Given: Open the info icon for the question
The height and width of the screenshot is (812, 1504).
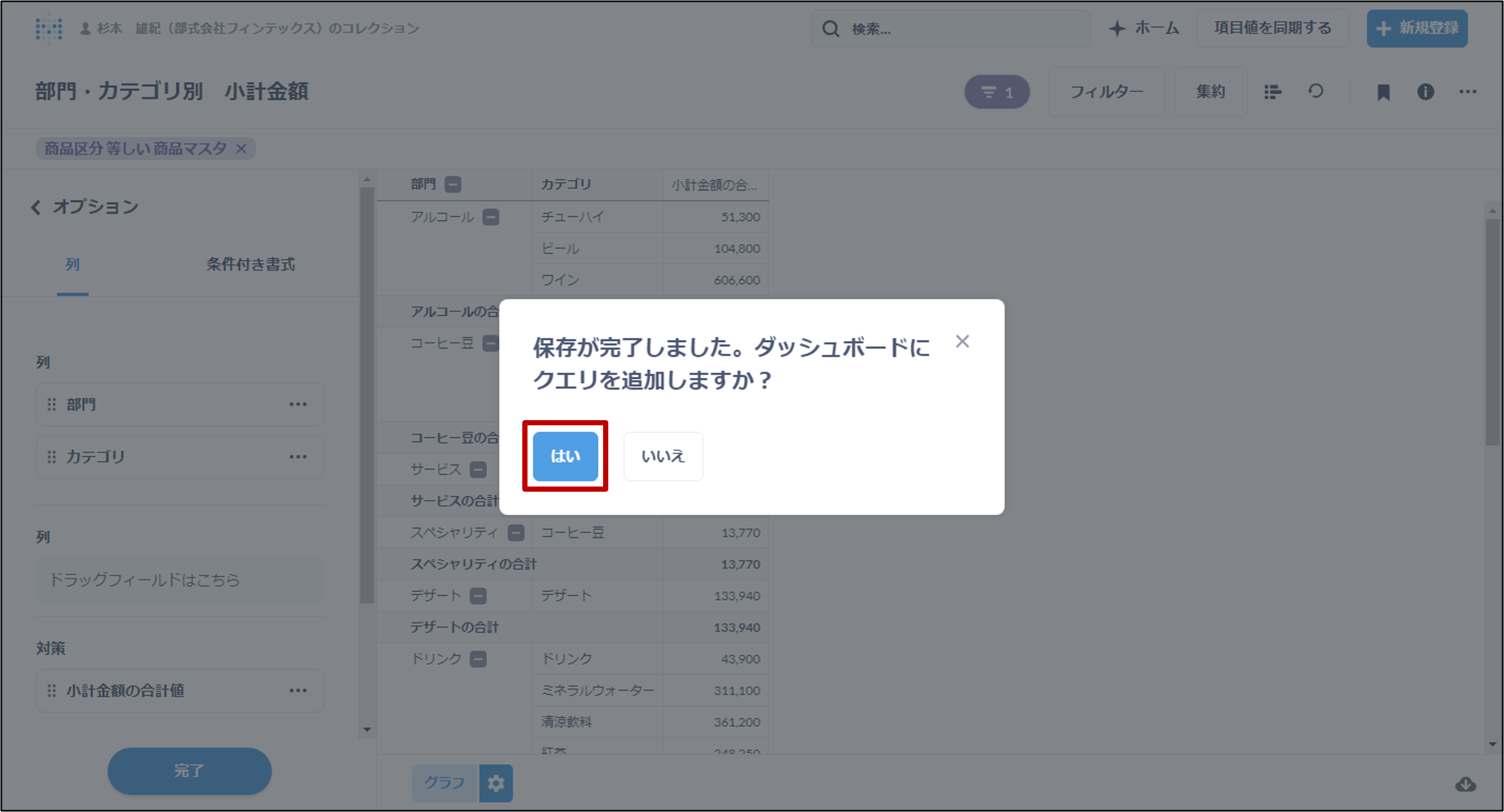Looking at the screenshot, I should point(1425,92).
